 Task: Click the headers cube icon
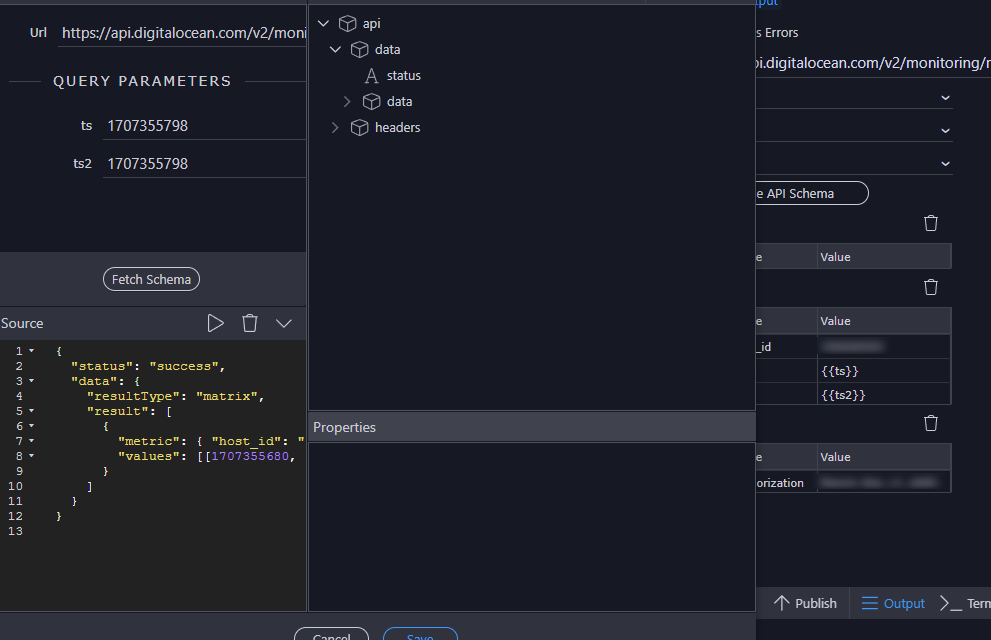click(x=360, y=127)
